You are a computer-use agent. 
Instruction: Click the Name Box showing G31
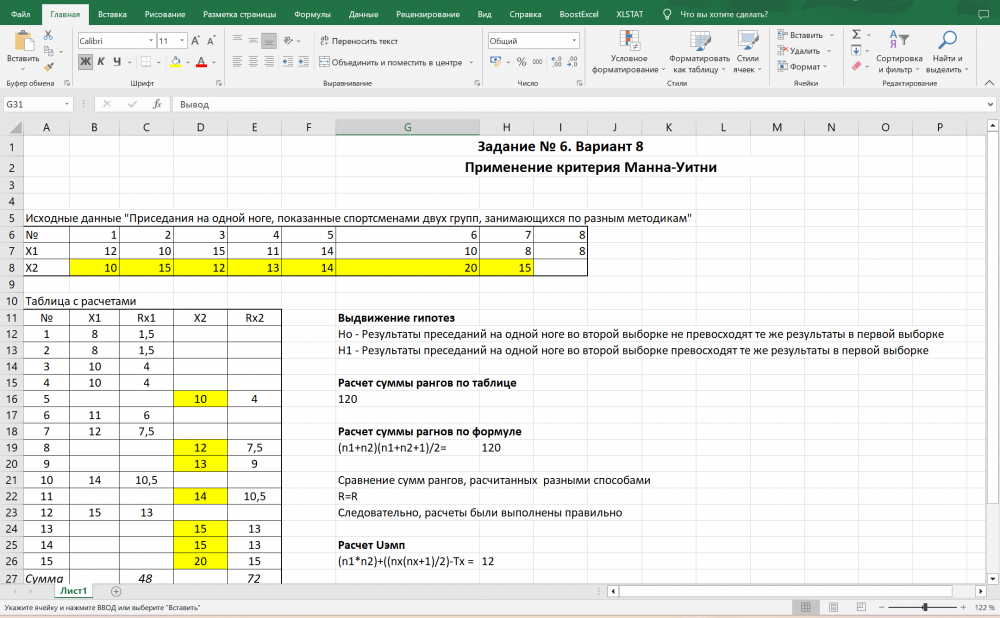[40, 104]
